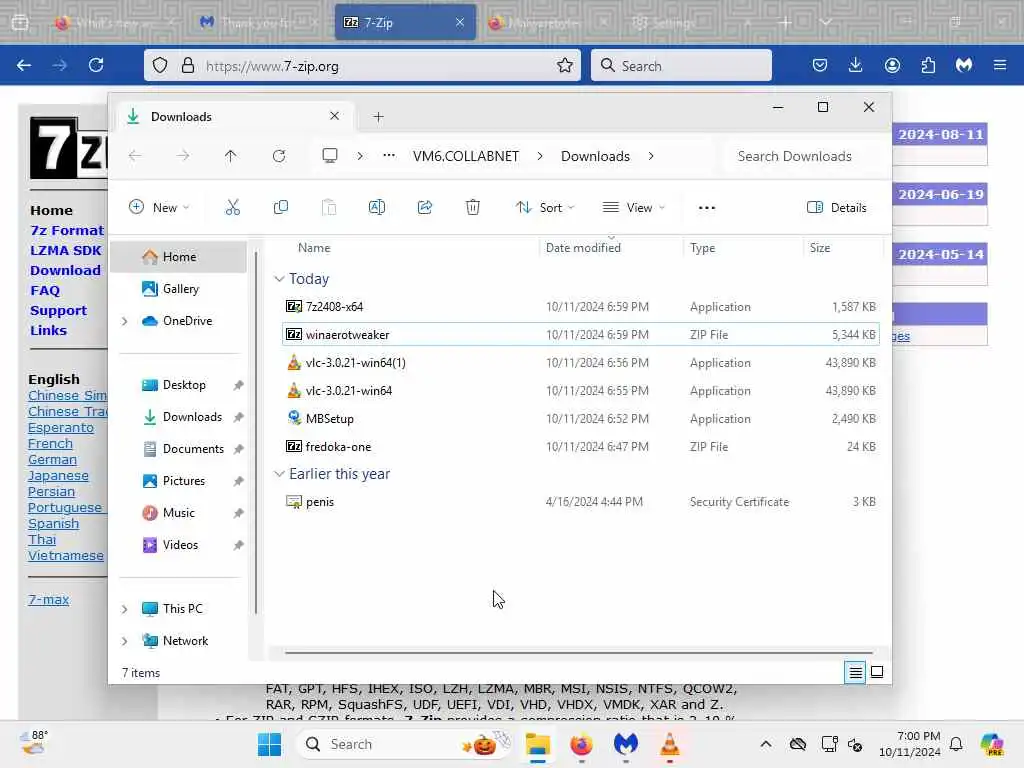The width and height of the screenshot is (1024, 768).
Task: Switch to large thumbnails view icon
Action: pos(877,672)
